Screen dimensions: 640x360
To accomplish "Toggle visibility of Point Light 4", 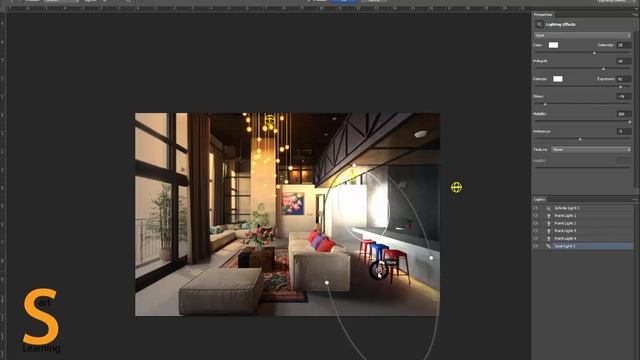I will (x=536, y=238).
